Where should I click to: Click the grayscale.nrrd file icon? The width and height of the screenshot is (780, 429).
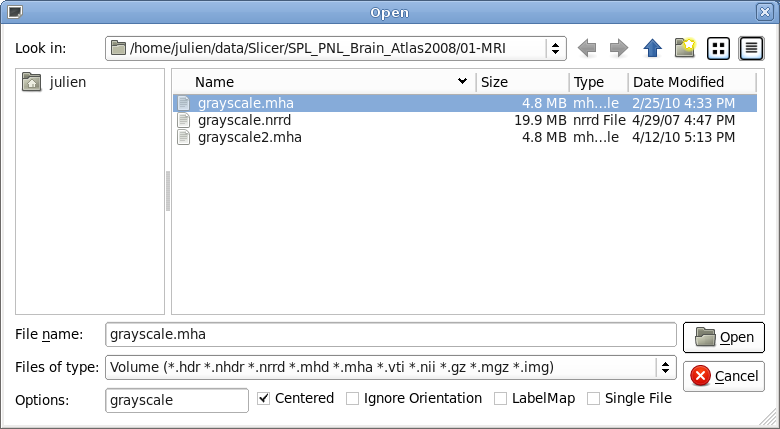click(x=183, y=120)
